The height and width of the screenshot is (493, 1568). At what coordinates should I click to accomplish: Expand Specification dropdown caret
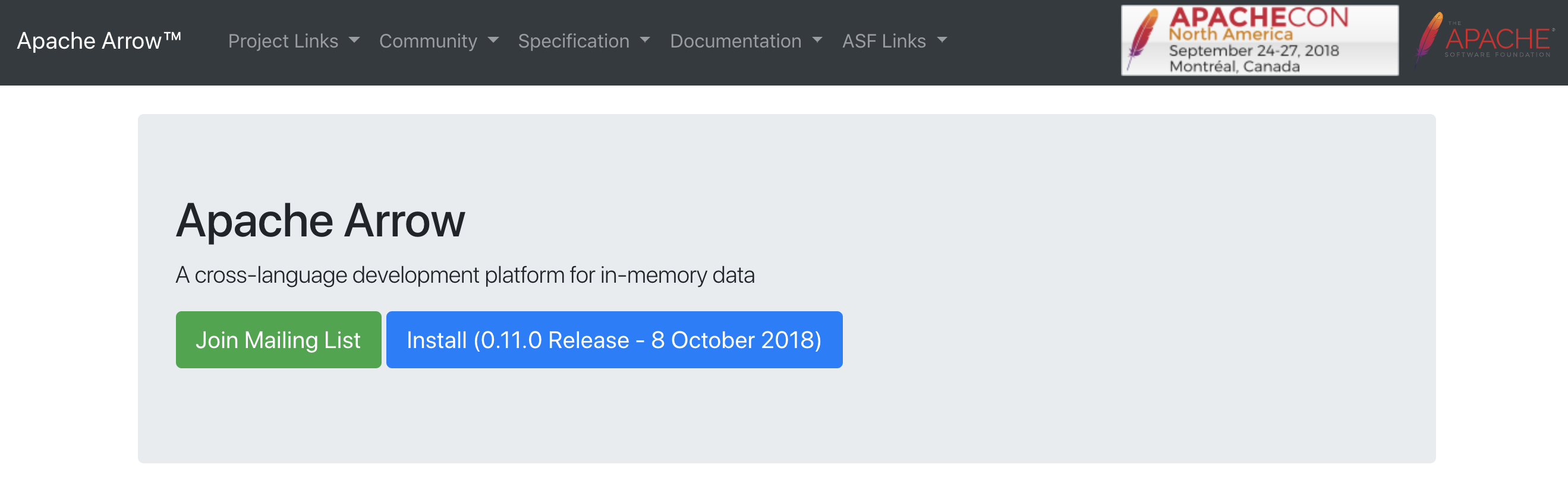[644, 40]
